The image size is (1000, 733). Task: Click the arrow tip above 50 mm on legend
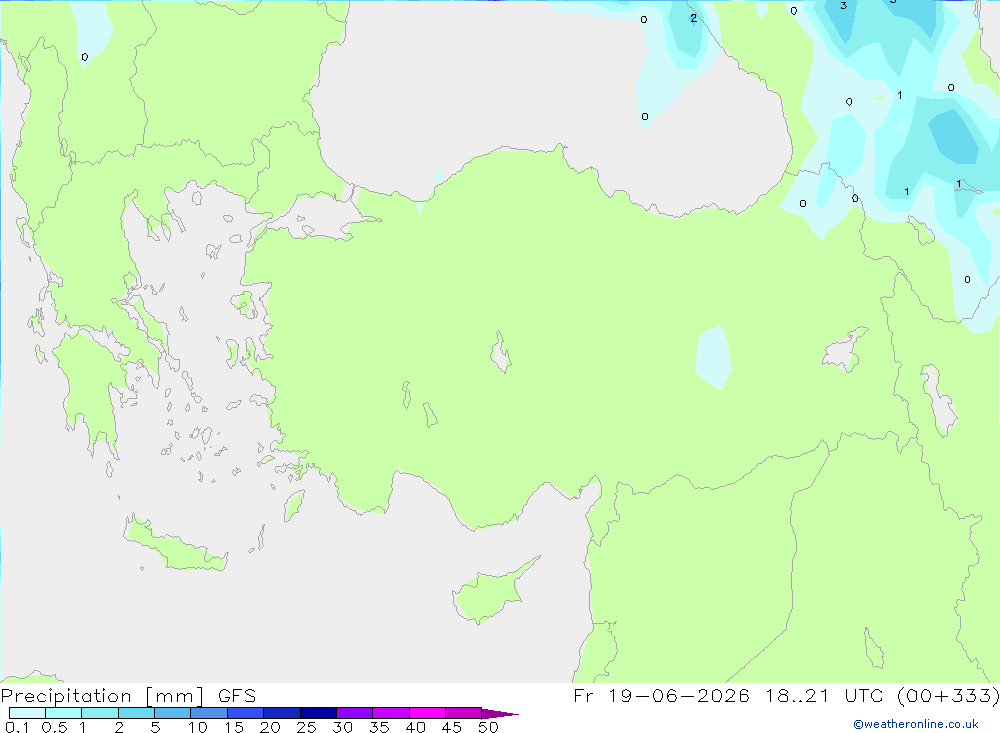pos(500,713)
